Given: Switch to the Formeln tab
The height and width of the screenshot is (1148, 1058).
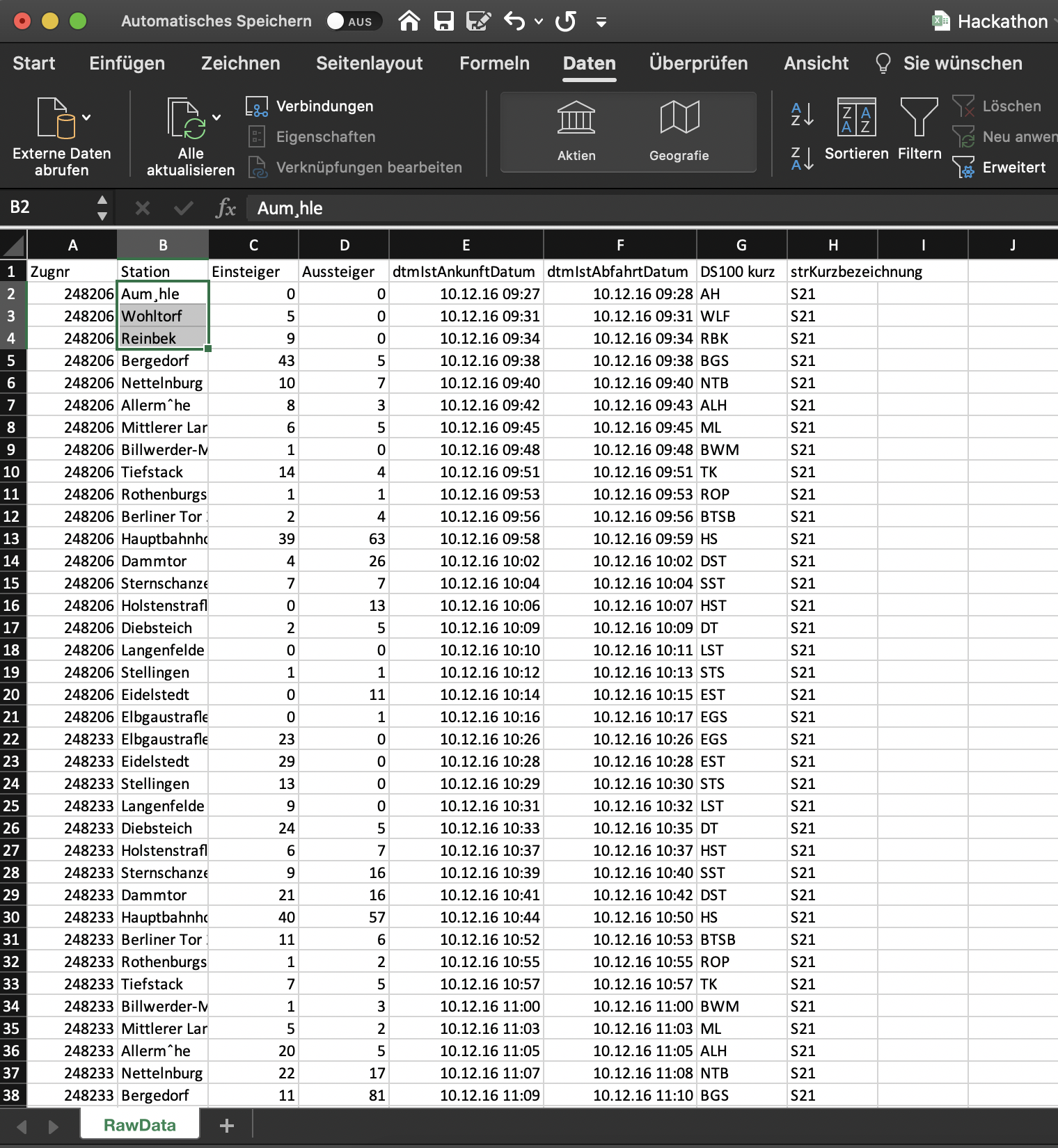Looking at the screenshot, I should [494, 63].
